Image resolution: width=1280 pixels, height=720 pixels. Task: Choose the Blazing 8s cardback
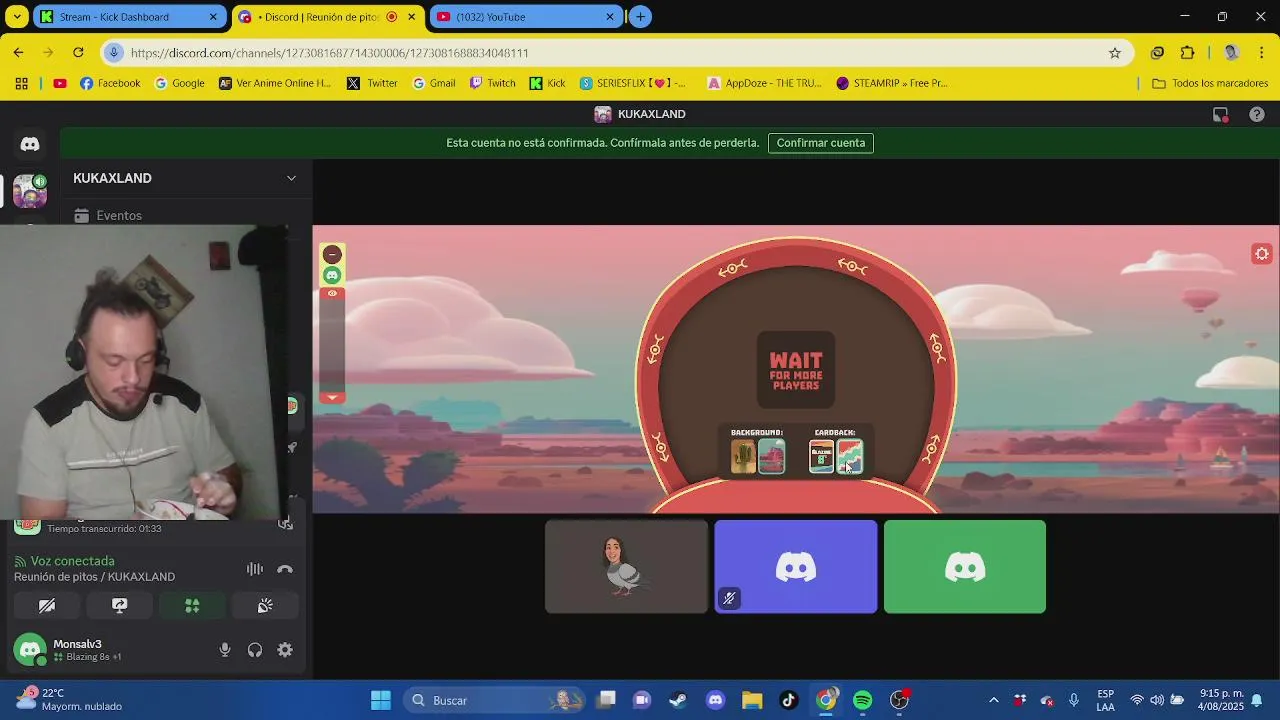[x=821, y=457]
